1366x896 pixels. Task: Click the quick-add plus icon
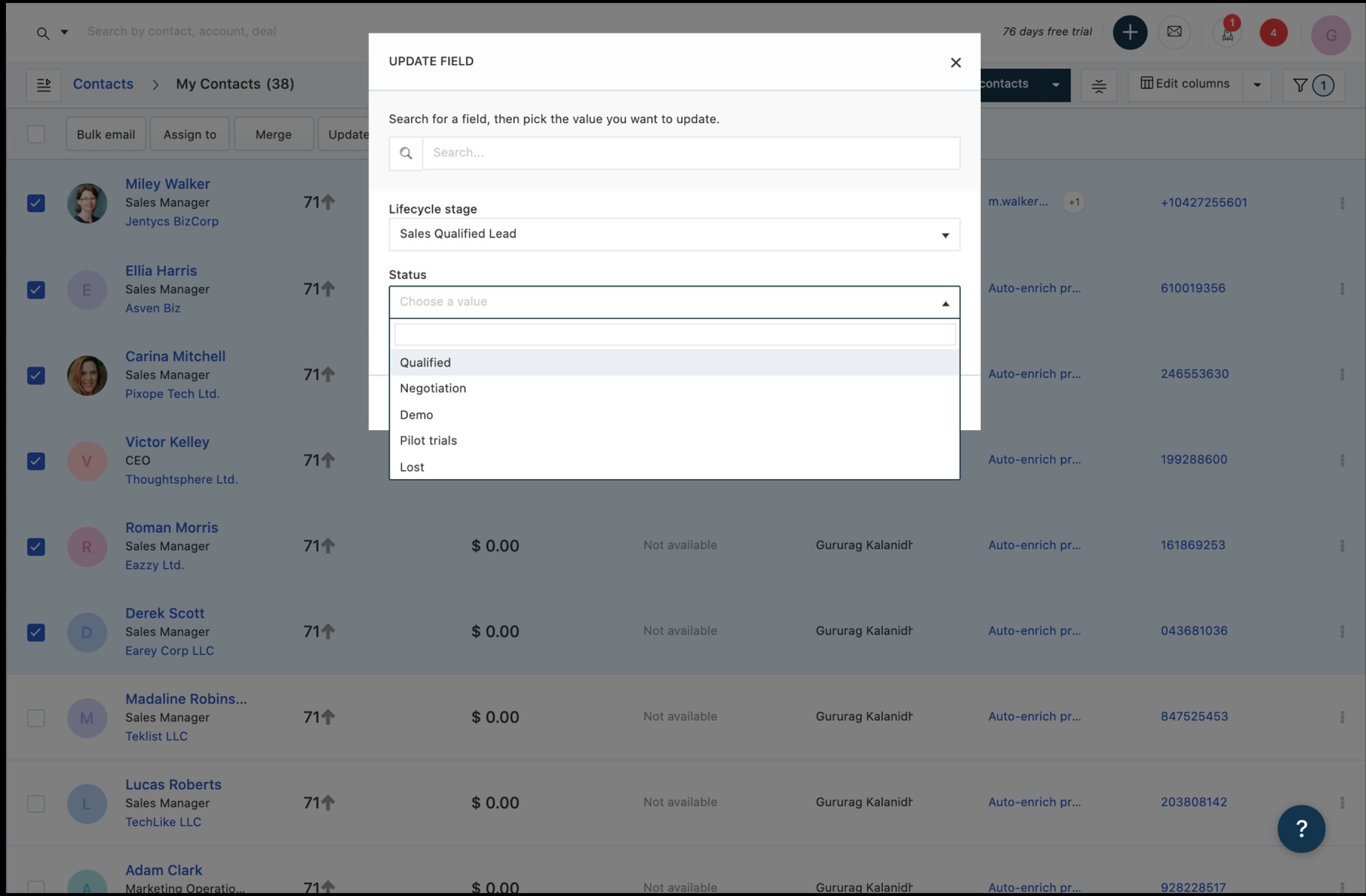pyautogui.click(x=1129, y=32)
